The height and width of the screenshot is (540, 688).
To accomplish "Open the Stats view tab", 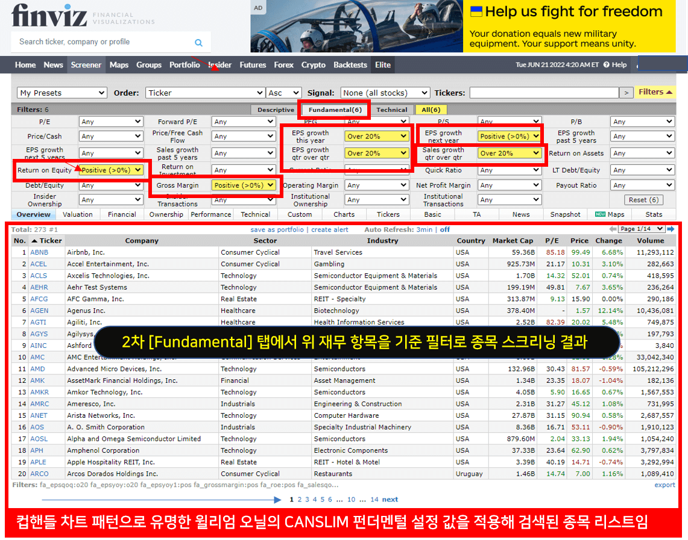I will click(654, 215).
